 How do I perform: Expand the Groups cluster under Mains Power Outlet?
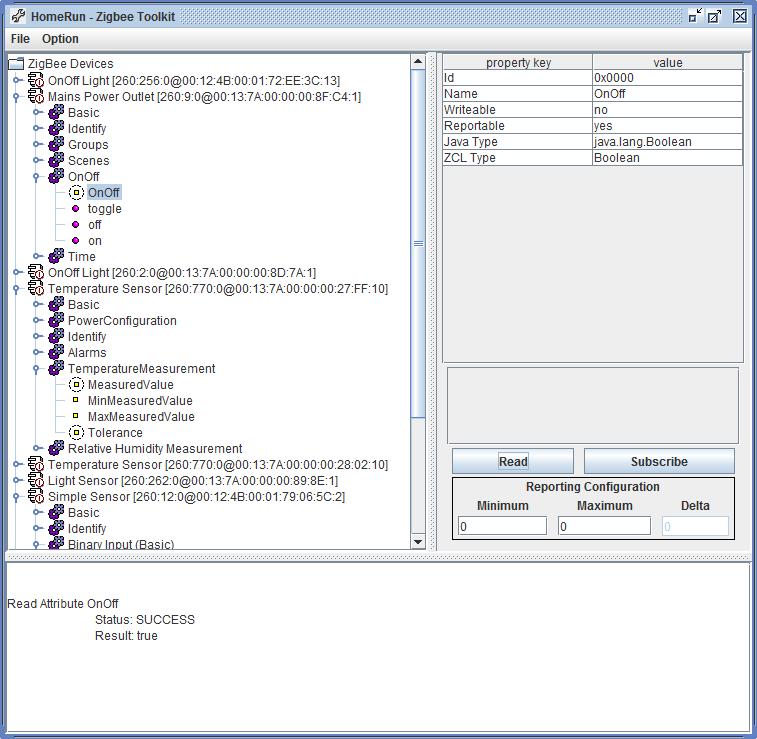pyautogui.click(x=37, y=144)
